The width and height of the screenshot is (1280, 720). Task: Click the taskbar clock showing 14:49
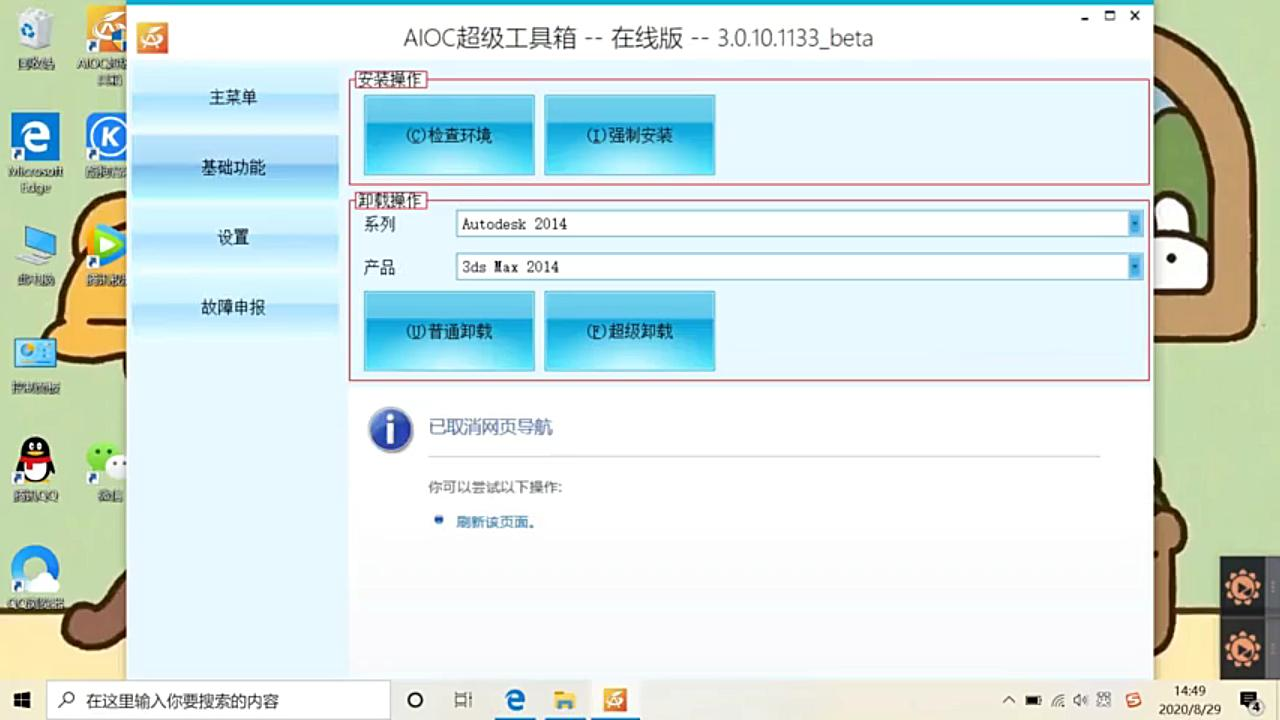tap(1189, 700)
